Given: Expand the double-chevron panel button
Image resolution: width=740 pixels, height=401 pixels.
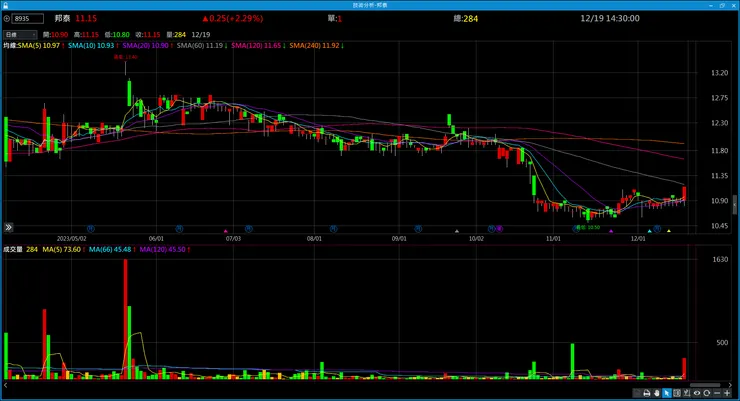Looking at the screenshot, I should pyautogui.click(x=8, y=227).
